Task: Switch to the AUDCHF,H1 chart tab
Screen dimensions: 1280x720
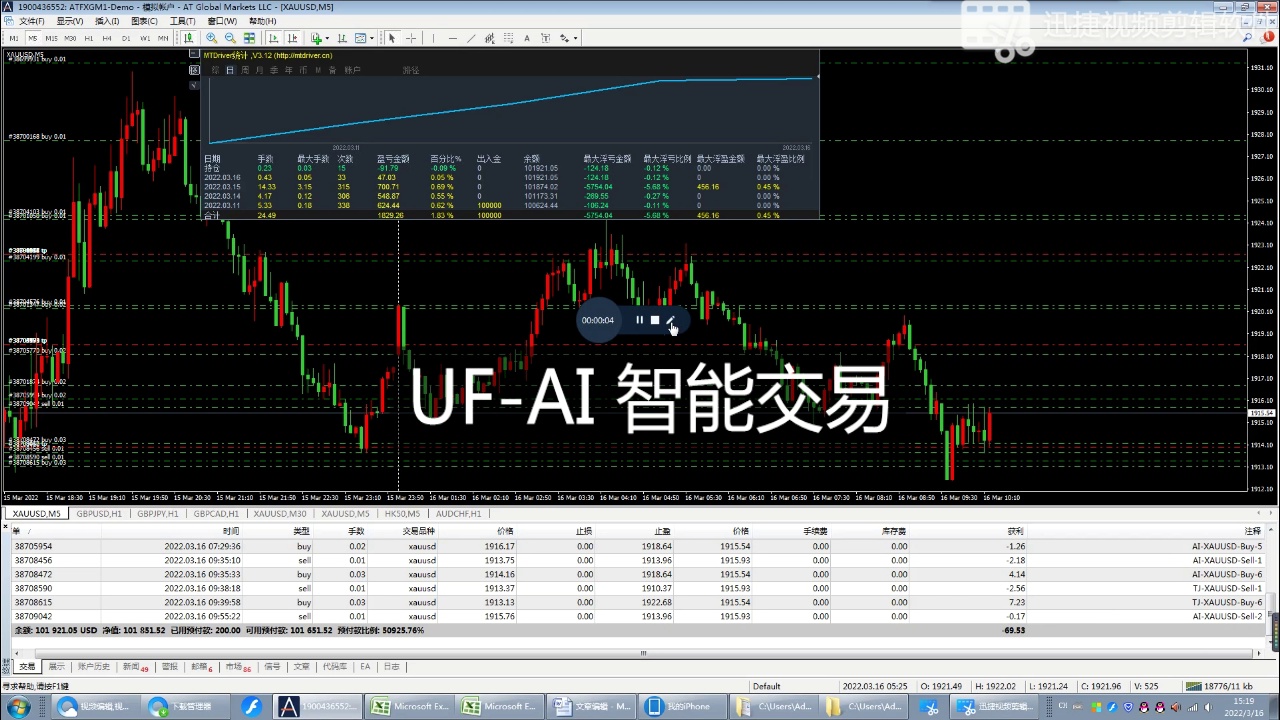Action: tap(459, 514)
